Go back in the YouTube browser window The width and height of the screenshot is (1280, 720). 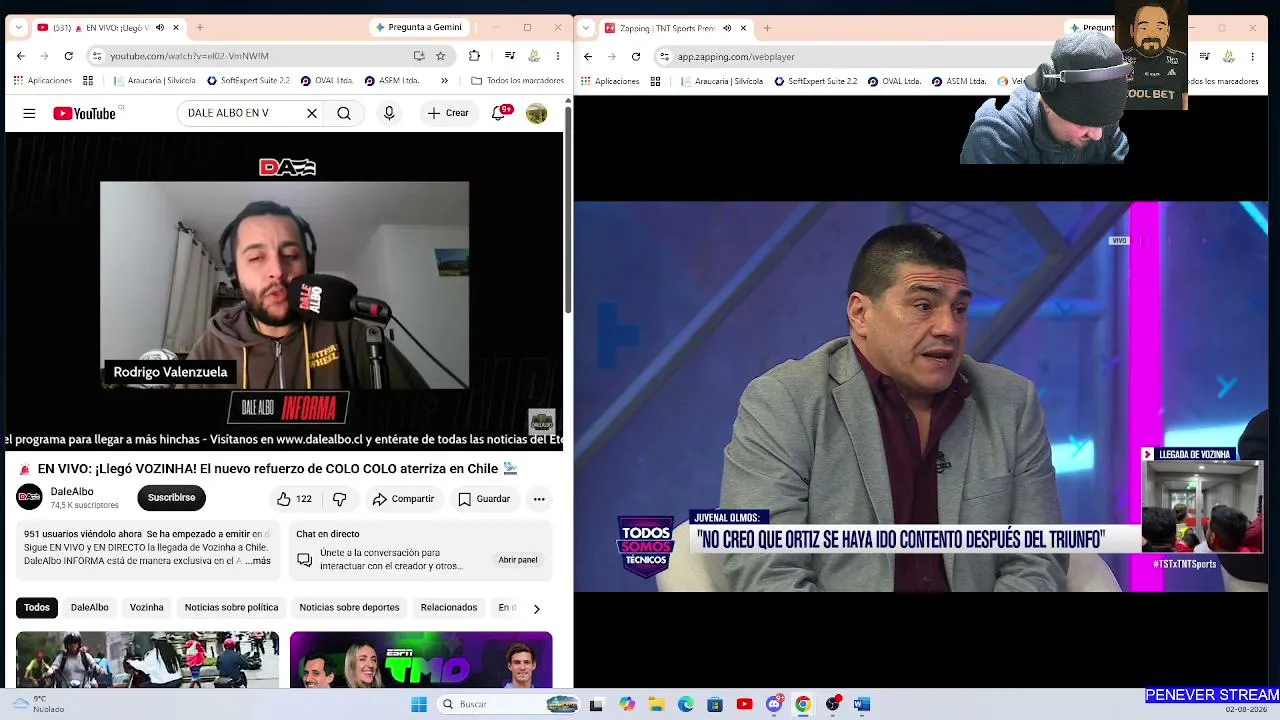pos(21,56)
